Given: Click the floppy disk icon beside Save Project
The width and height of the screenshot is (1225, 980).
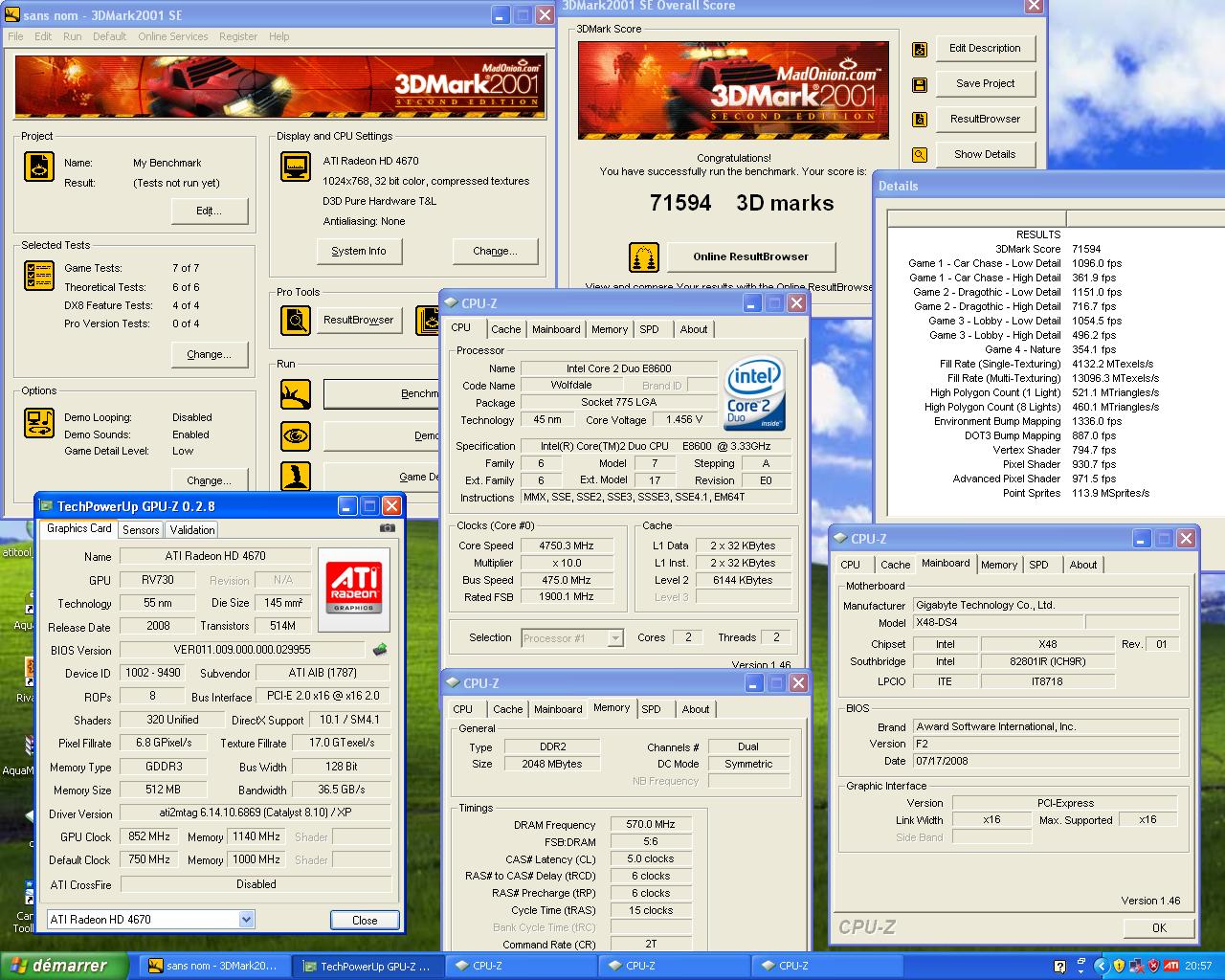Looking at the screenshot, I should [920, 84].
